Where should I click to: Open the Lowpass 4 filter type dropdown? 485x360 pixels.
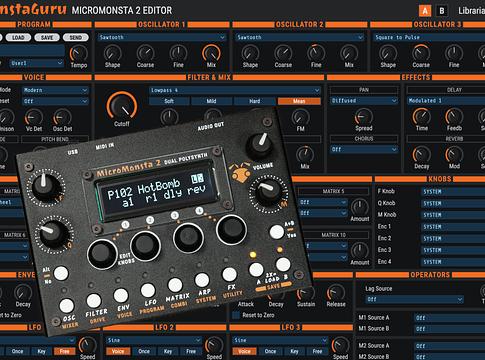(235, 90)
